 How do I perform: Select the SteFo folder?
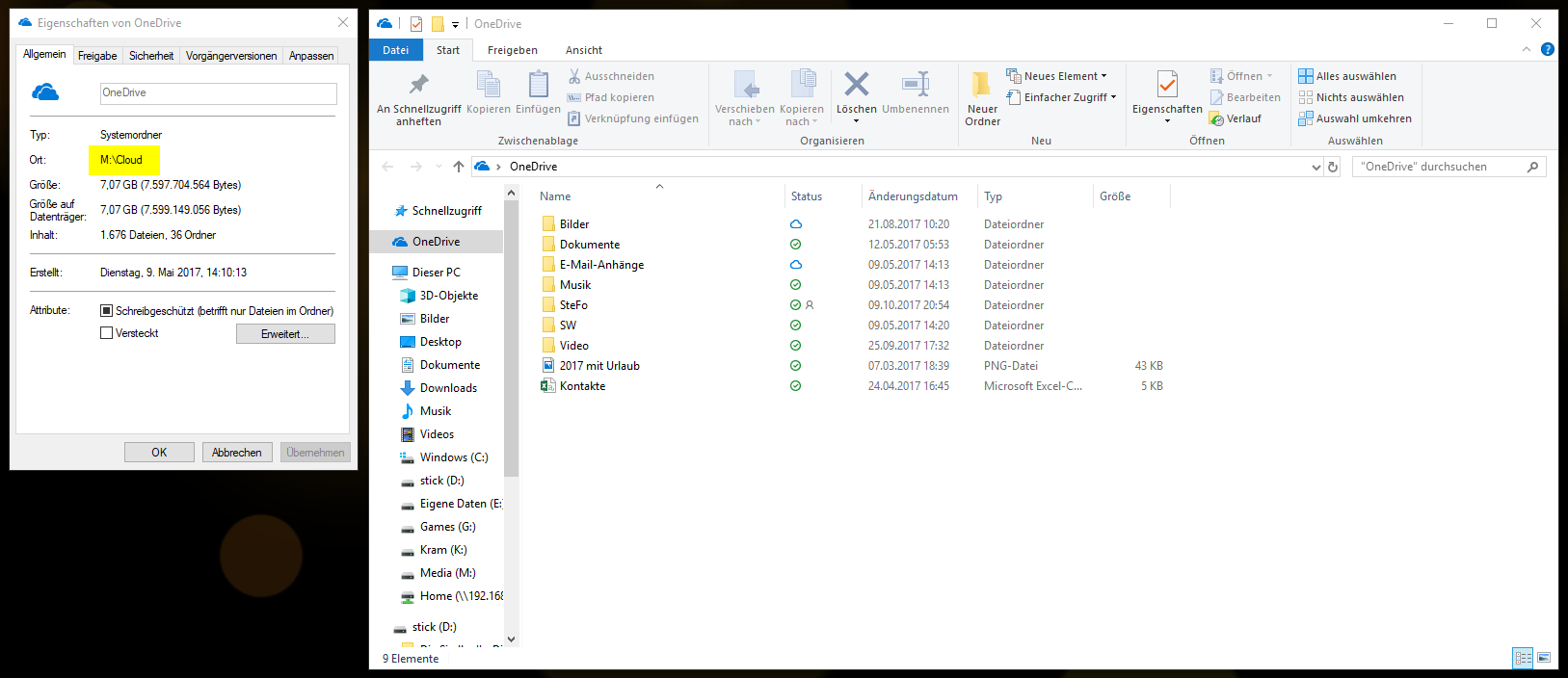(564, 305)
